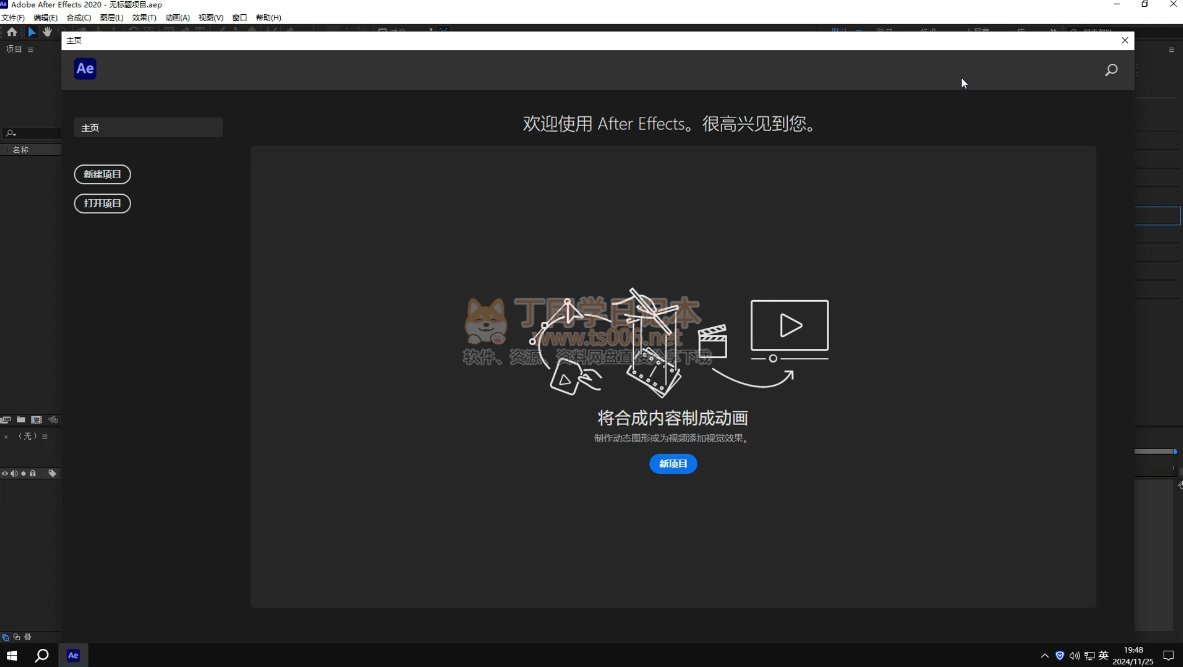Toggle the speaker audio column switch

[14, 473]
